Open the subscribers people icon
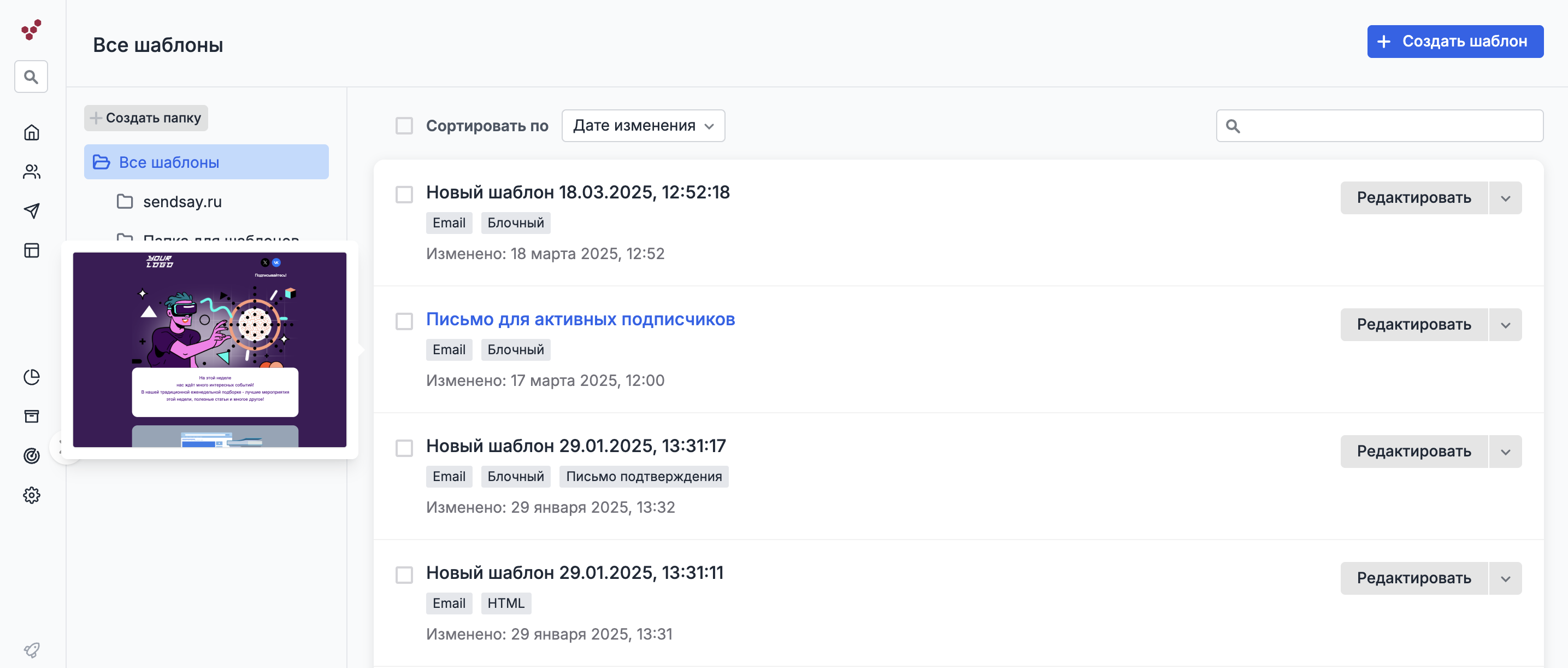The width and height of the screenshot is (1568, 668). pos(32,172)
